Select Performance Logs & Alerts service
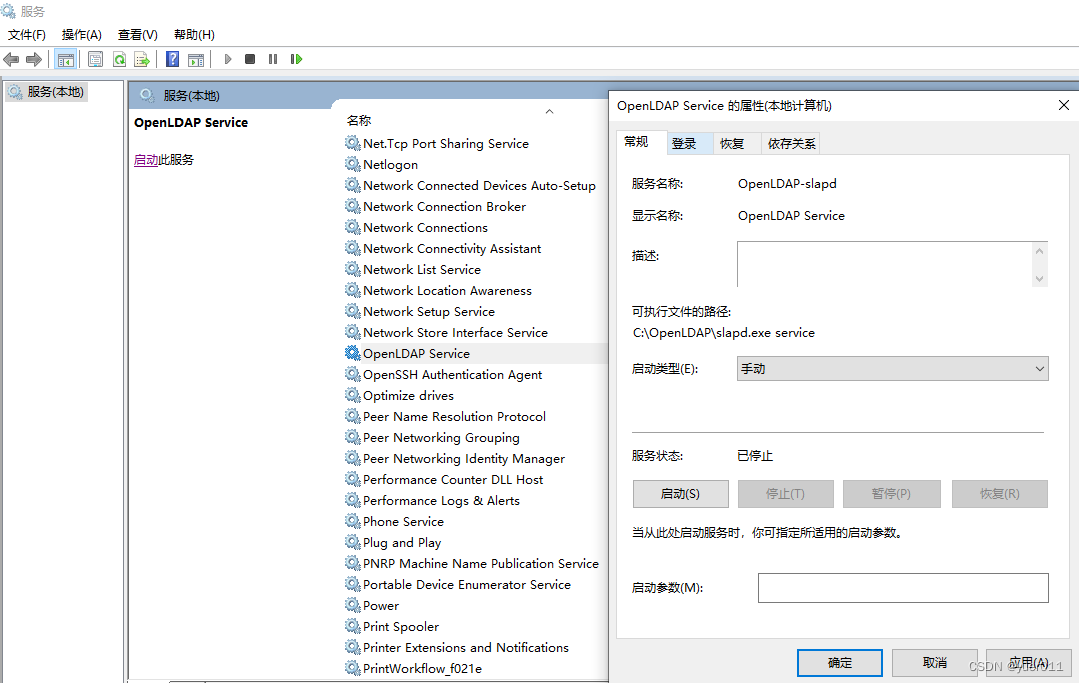 point(441,500)
